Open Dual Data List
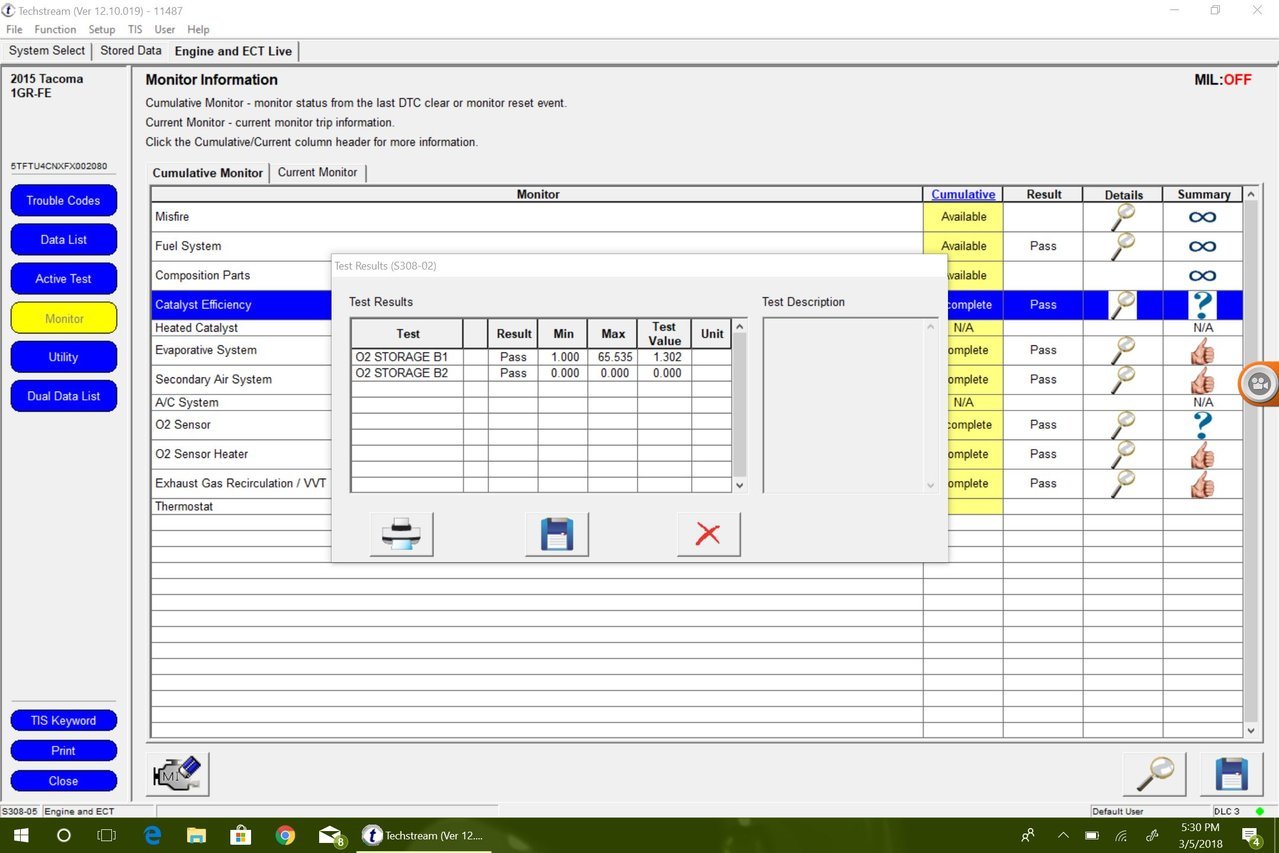 point(63,396)
